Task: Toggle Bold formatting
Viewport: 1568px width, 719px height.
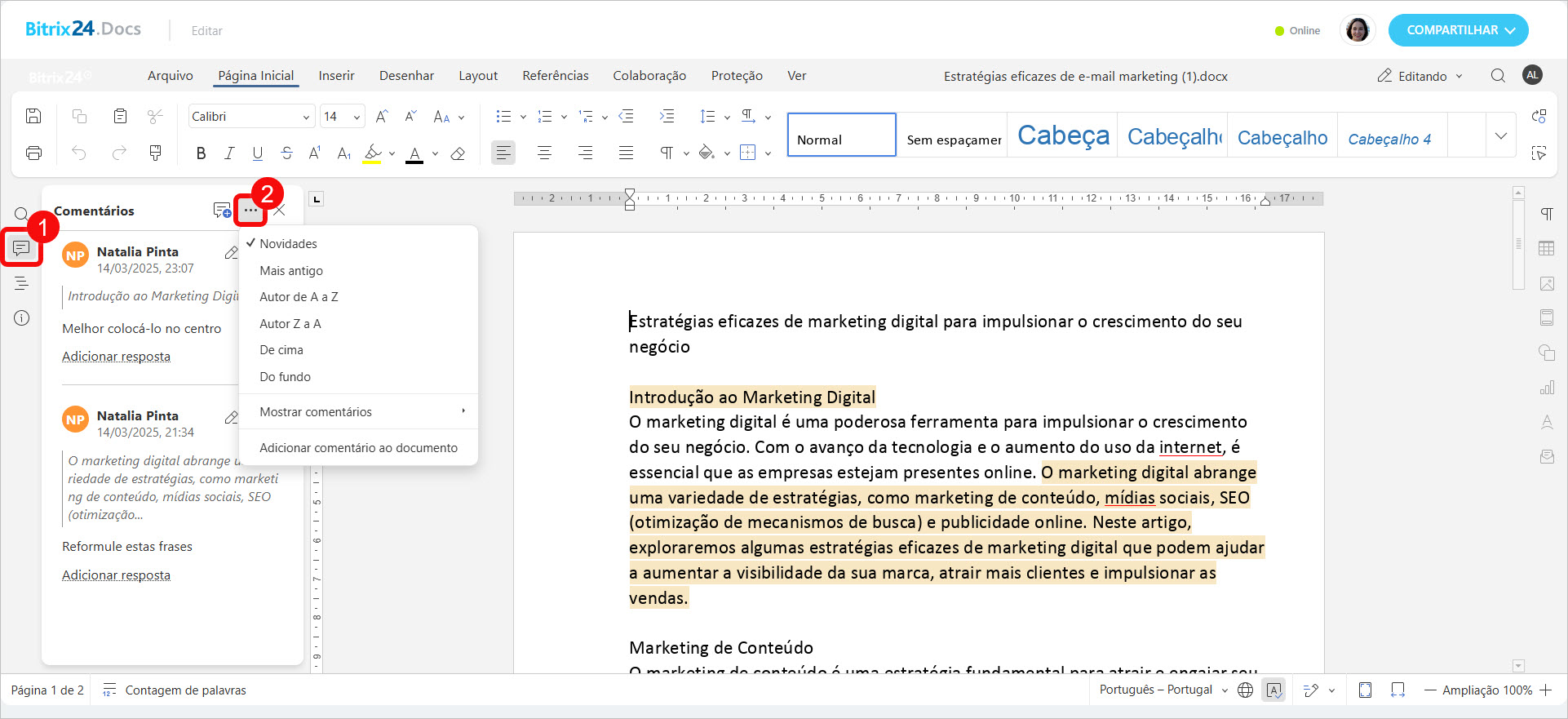Action: 201,153
